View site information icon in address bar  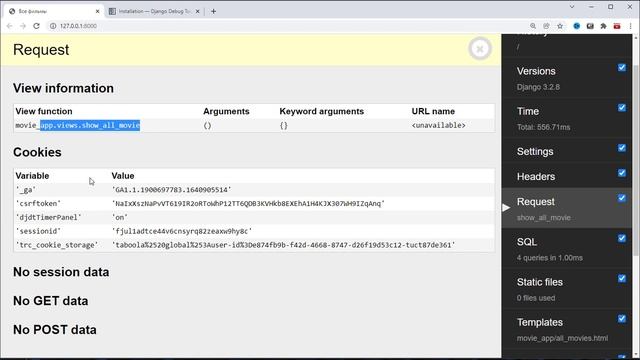click(53, 26)
